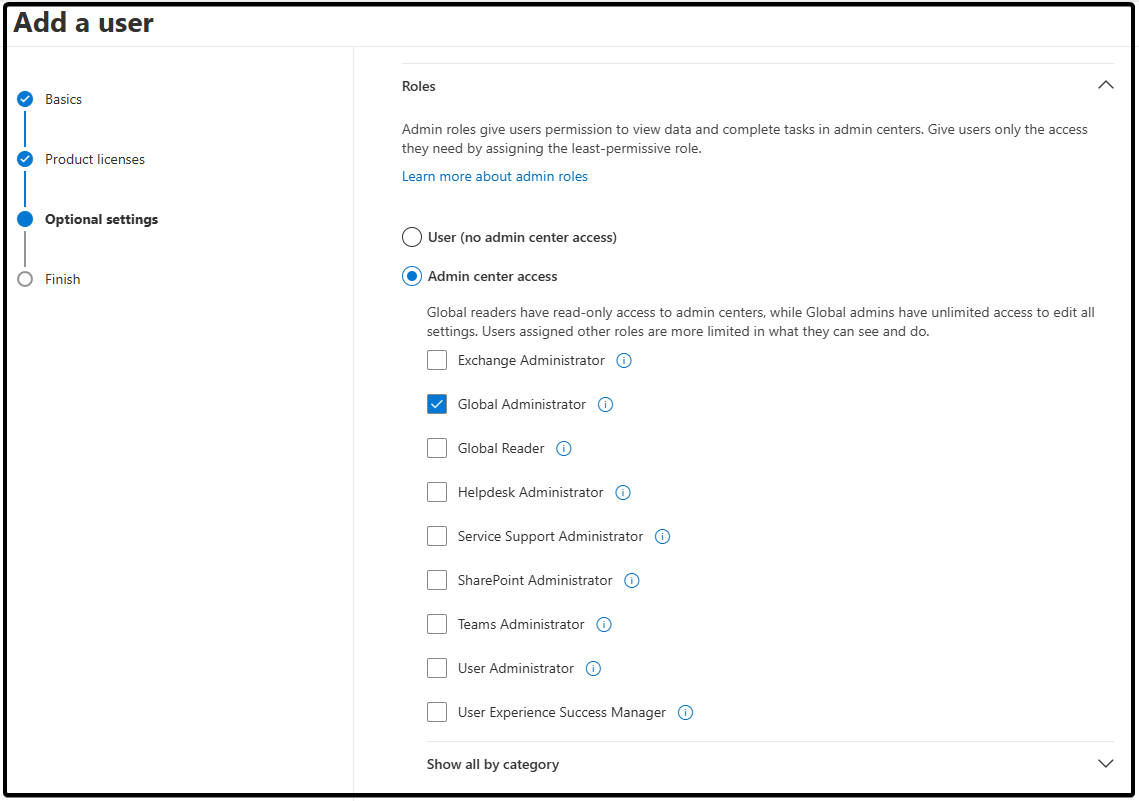This screenshot has height=801, width=1139.
Task: Tick the User Administrator checkbox
Action: click(437, 668)
